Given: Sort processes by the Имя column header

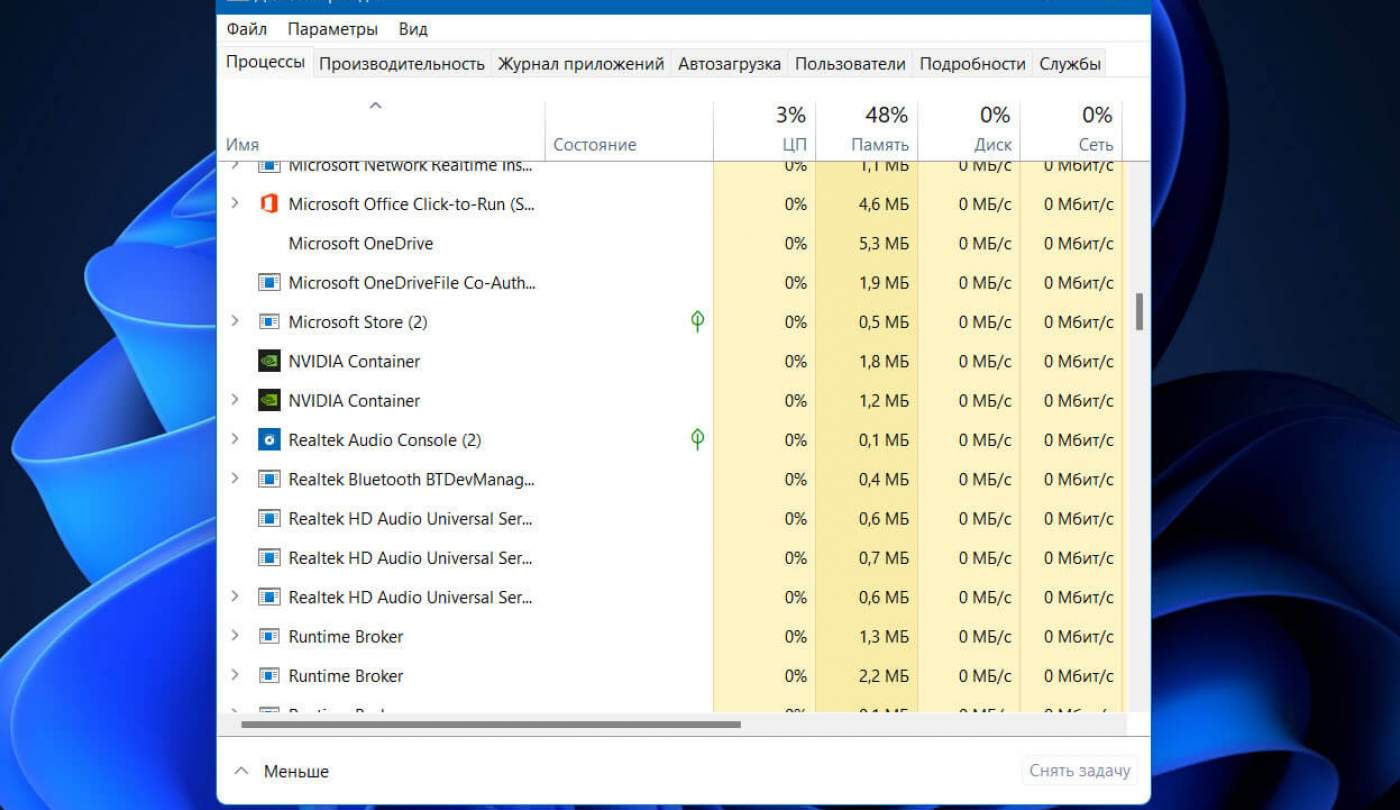Looking at the screenshot, I should 242,145.
